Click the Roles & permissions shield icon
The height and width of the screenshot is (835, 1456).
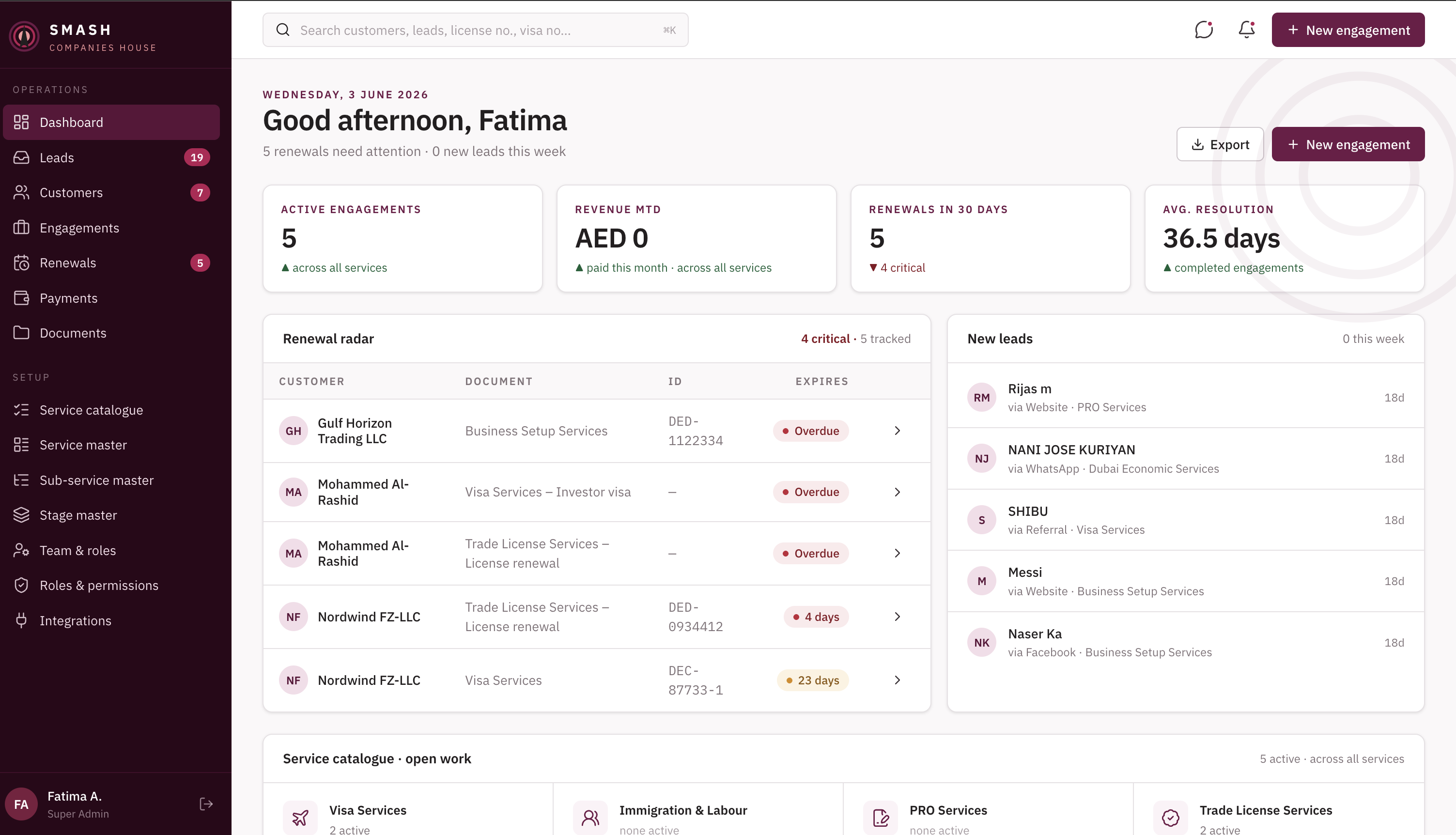click(21, 586)
